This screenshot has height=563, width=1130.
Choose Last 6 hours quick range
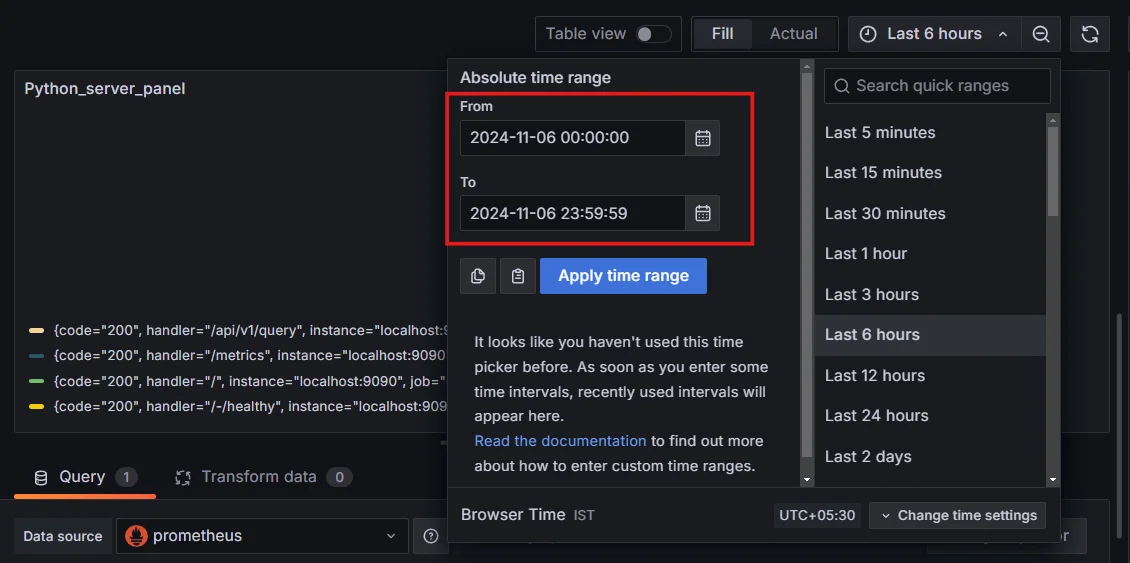[930, 335]
